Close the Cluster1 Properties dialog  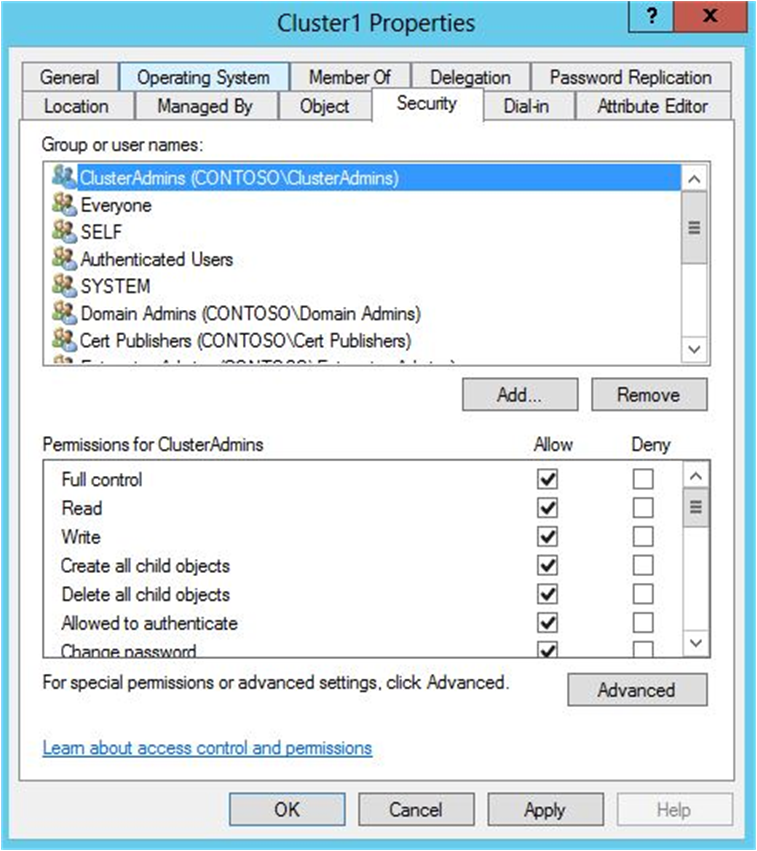click(710, 16)
